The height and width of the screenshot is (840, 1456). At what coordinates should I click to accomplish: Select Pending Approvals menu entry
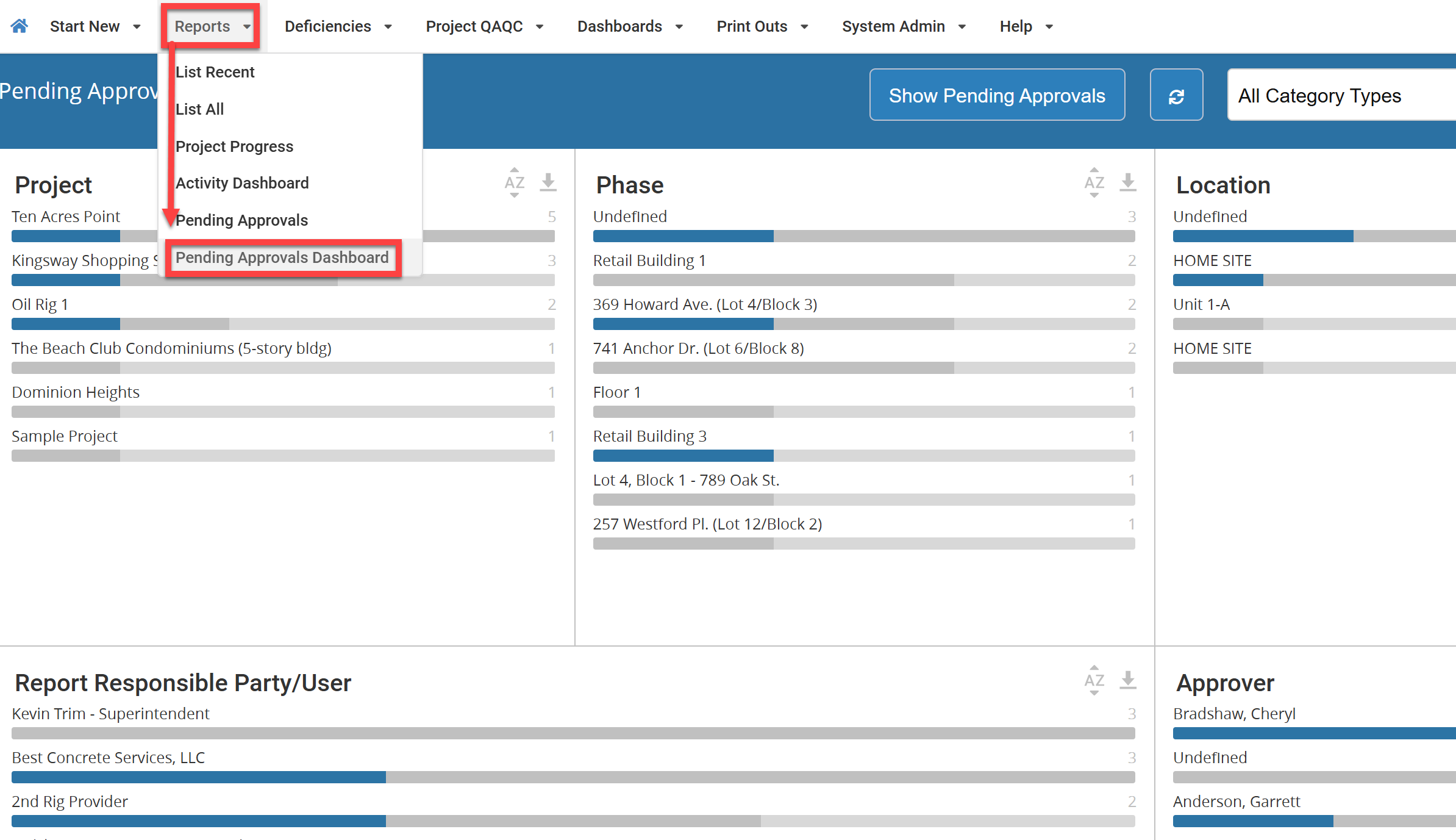[x=241, y=220]
